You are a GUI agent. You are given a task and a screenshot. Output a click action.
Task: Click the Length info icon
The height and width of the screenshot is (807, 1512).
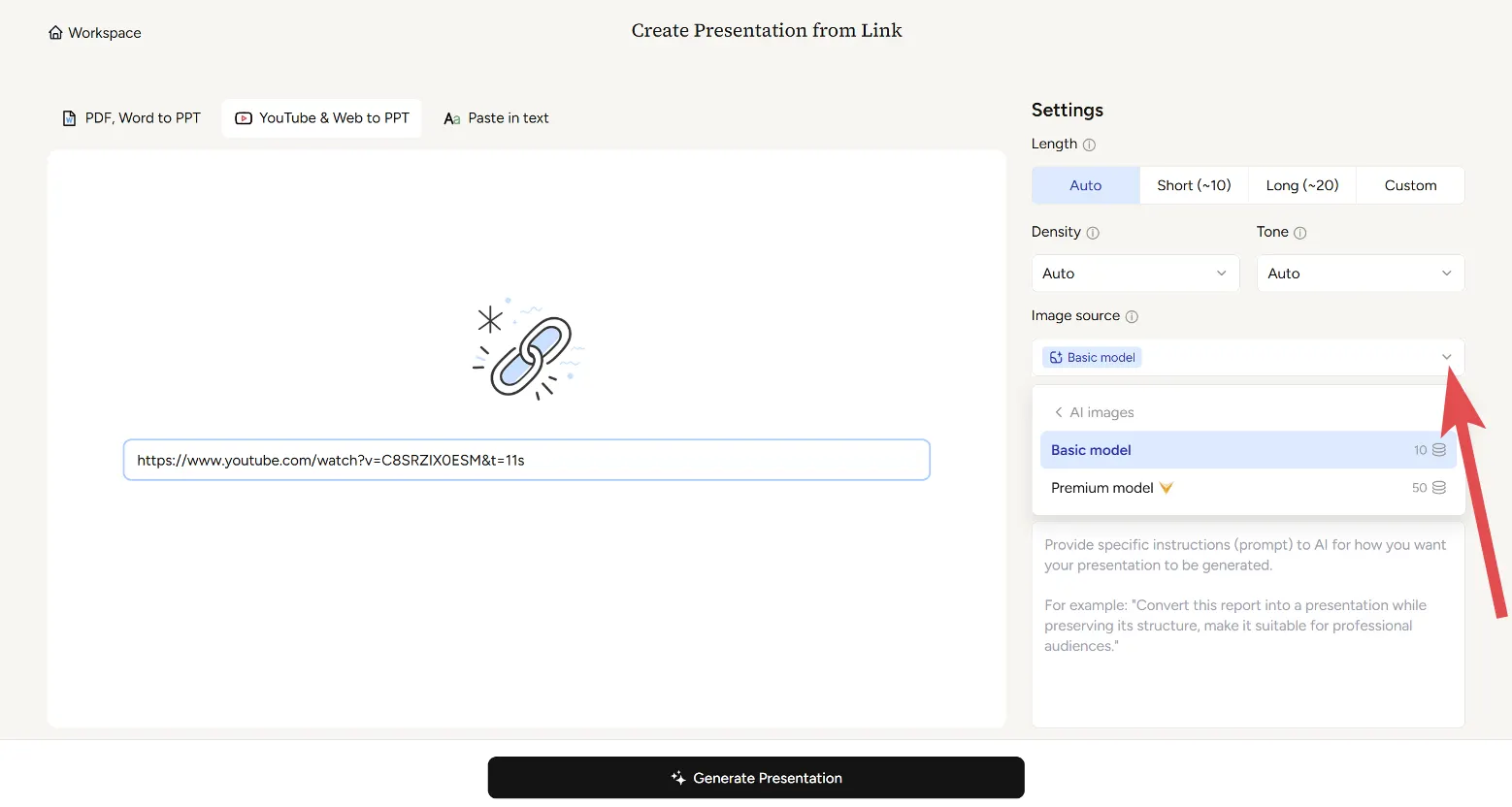tap(1089, 145)
